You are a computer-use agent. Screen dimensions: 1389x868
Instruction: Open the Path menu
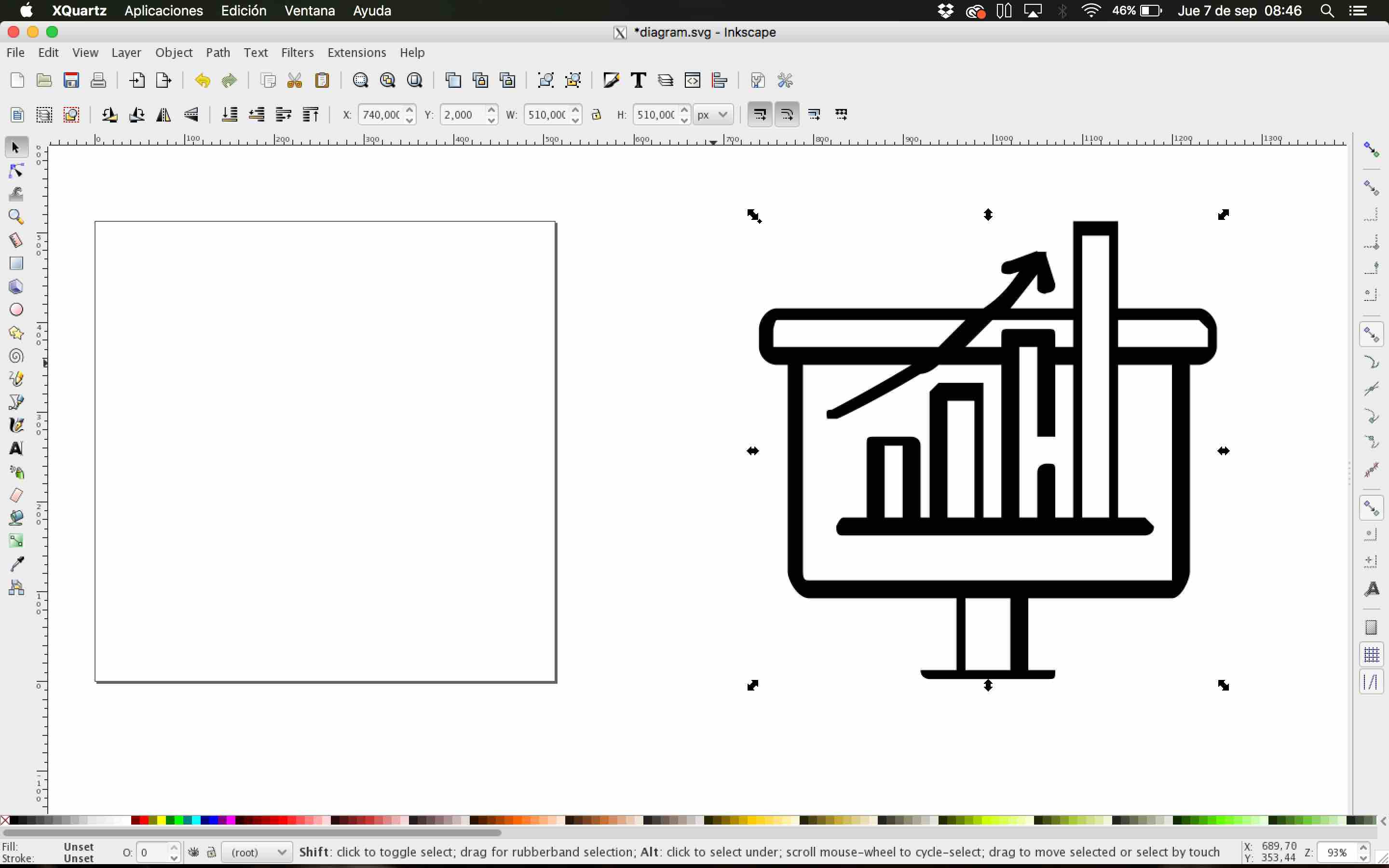[x=218, y=53]
